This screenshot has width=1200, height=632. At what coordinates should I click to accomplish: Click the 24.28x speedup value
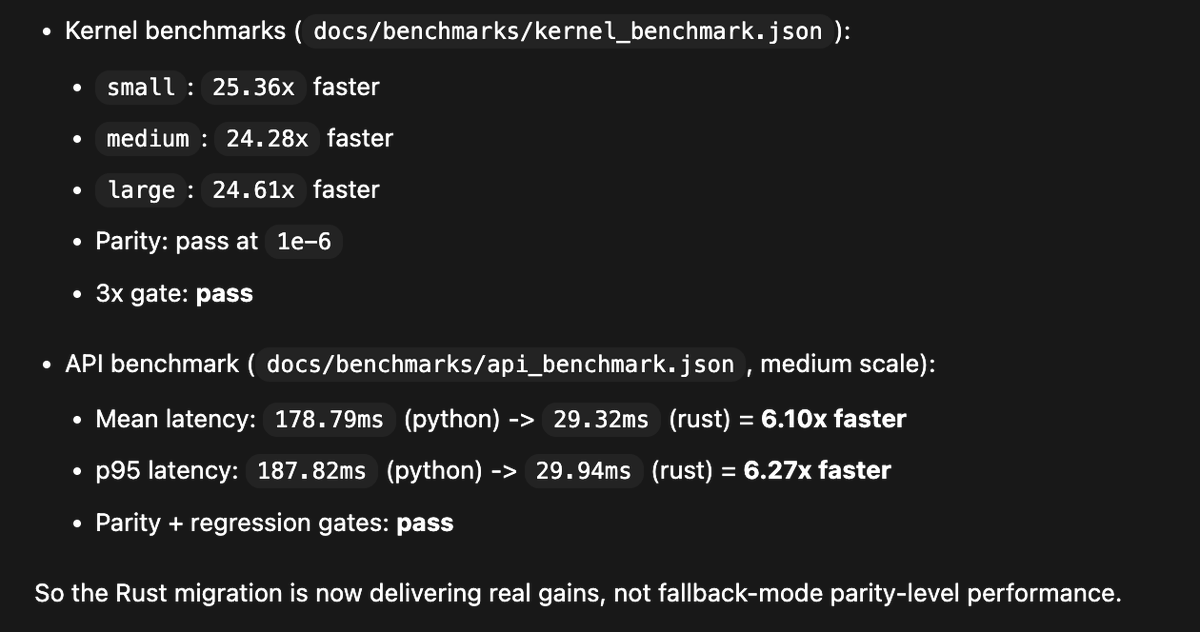click(x=267, y=138)
